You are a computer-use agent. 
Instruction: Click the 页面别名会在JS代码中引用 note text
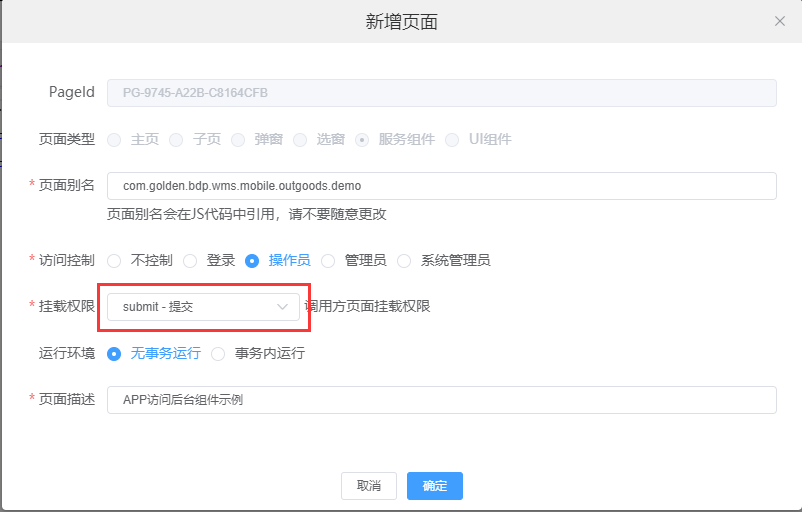pos(247,214)
